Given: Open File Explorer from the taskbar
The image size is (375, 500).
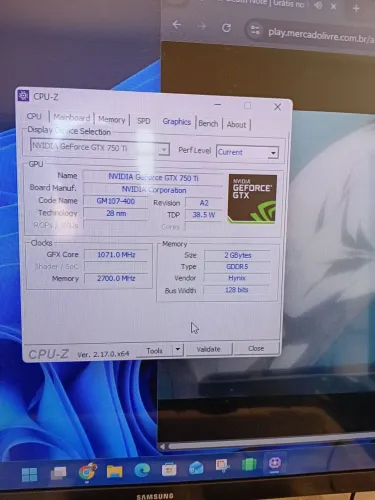Looking at the screenshot, I should coord(114,471).
